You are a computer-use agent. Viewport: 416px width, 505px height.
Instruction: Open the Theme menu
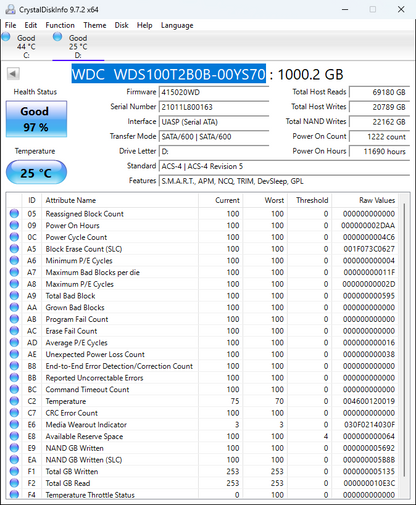[x=95, y=25]
